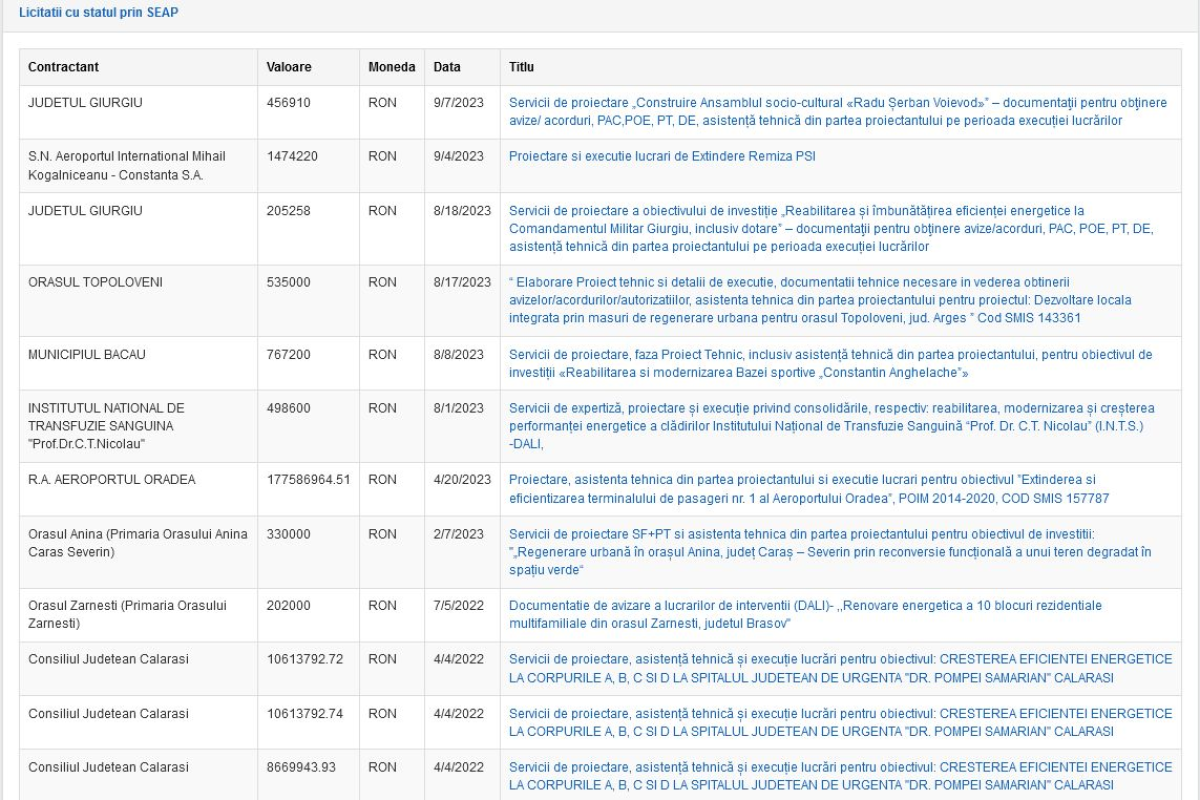This screenshot has height=800, width=1200.
Task: Click the Titlu column header
Action: click(x=521, y=67)
